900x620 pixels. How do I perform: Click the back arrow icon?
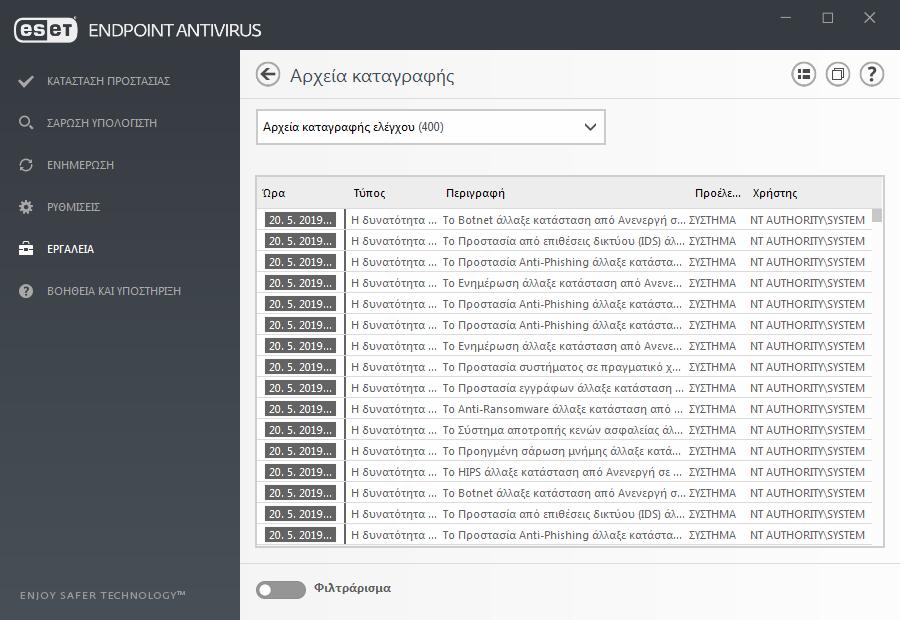click(268, 75)
